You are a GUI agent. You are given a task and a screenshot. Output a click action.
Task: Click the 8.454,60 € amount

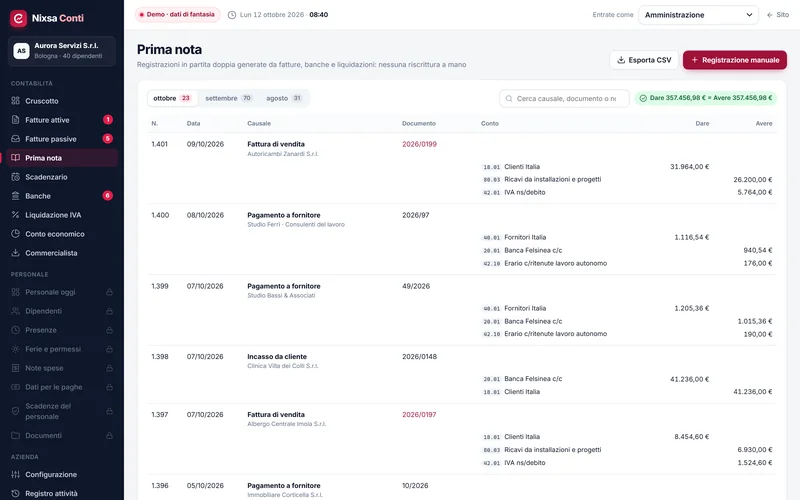(691, 437)
